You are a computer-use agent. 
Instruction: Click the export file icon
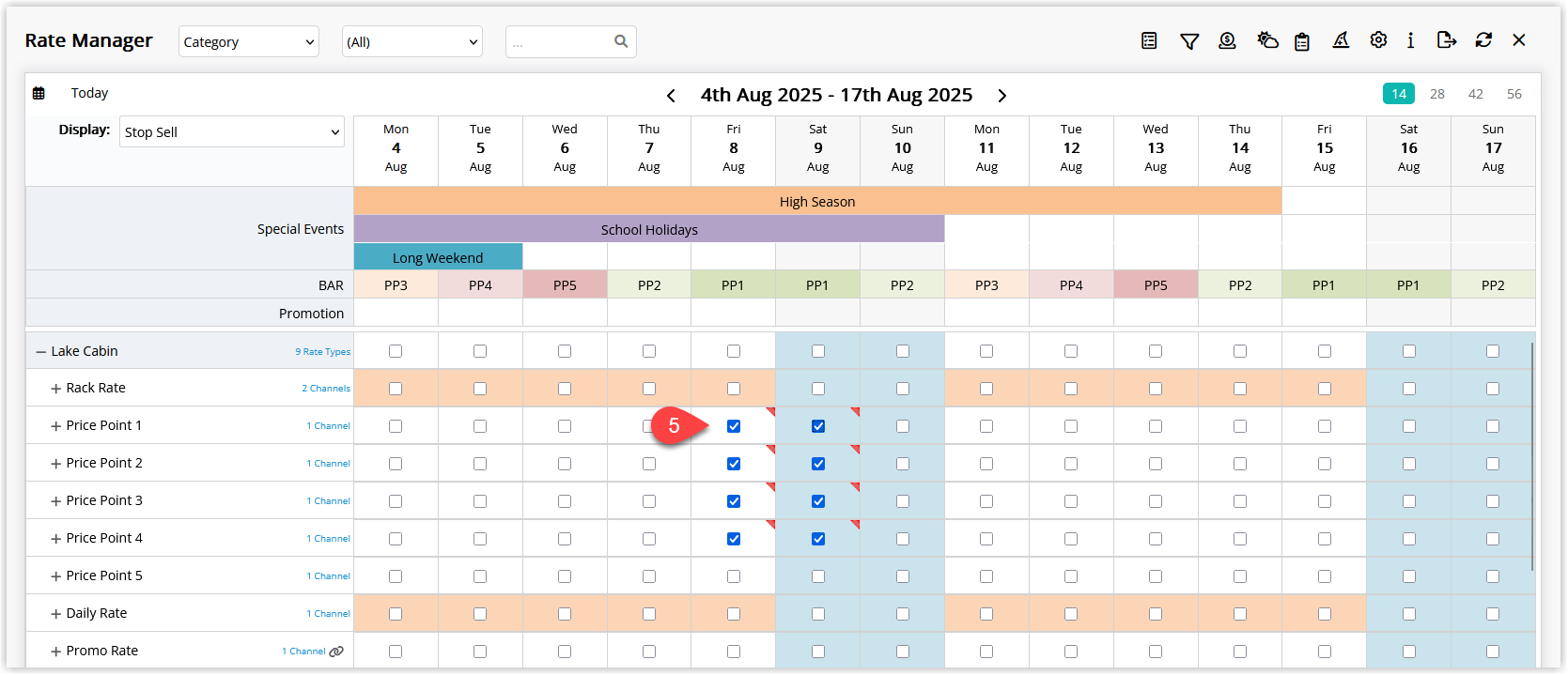coord(1447,40)
